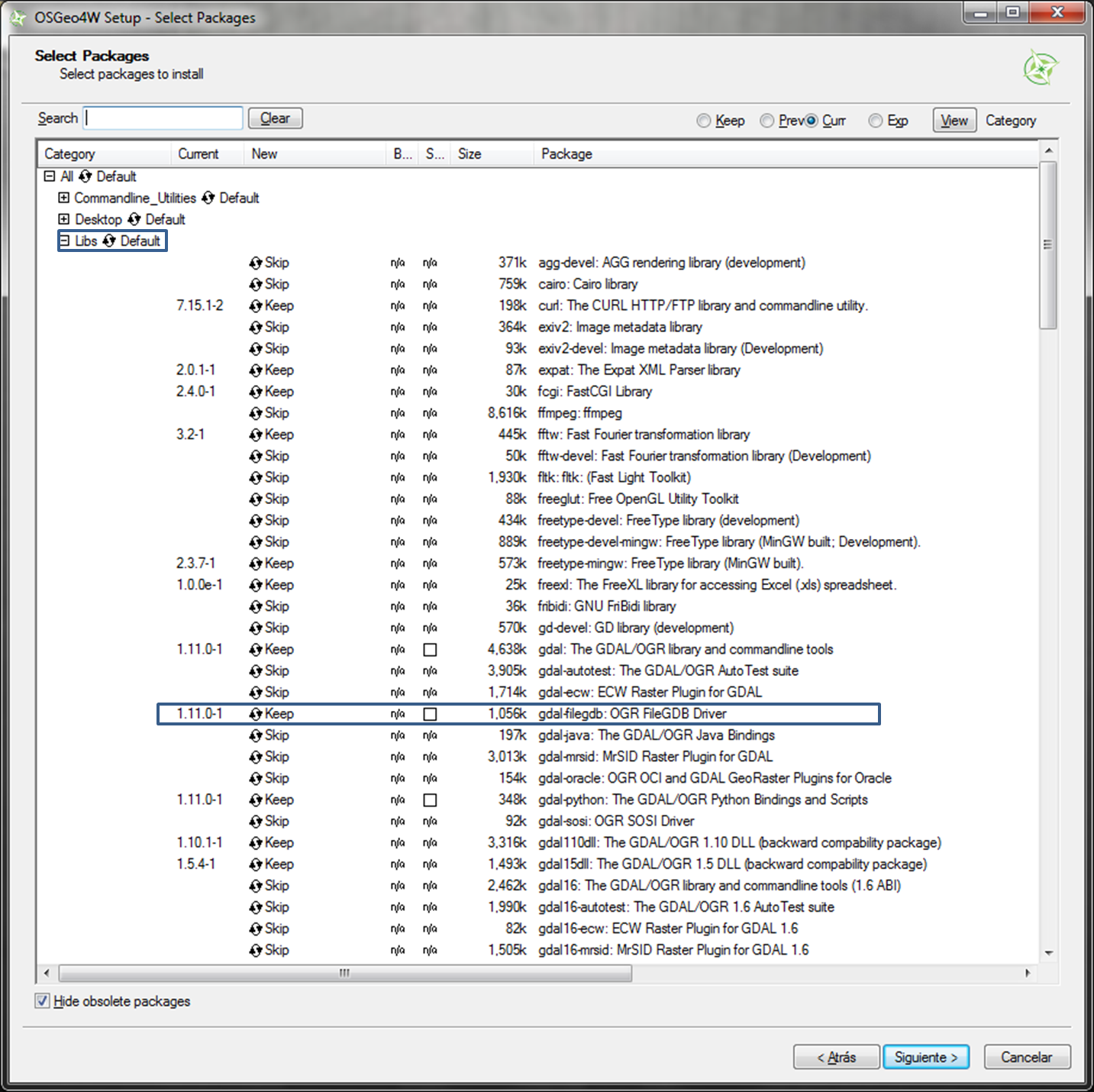
Task: Click the cycle icon for expat package
Action: pyautogui.click(x=256, y=370)
